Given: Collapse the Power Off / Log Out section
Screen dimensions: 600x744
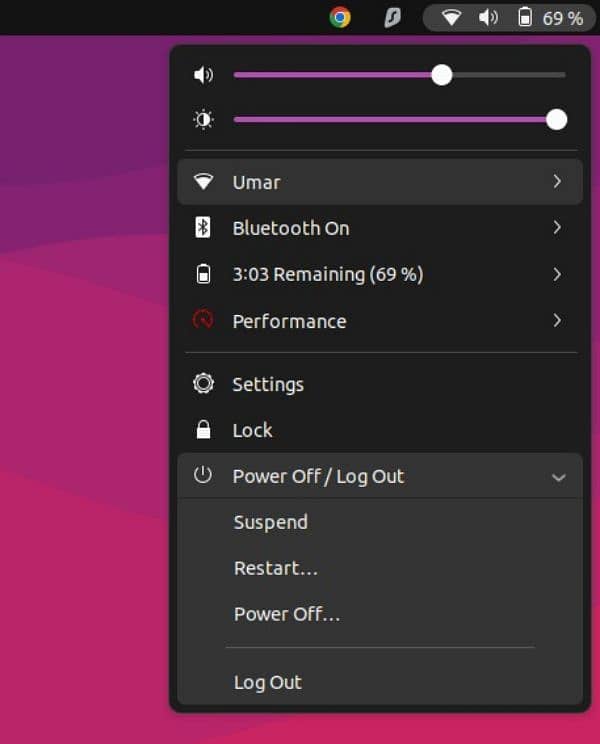Looking at the screenshot, I should point(558,477).
